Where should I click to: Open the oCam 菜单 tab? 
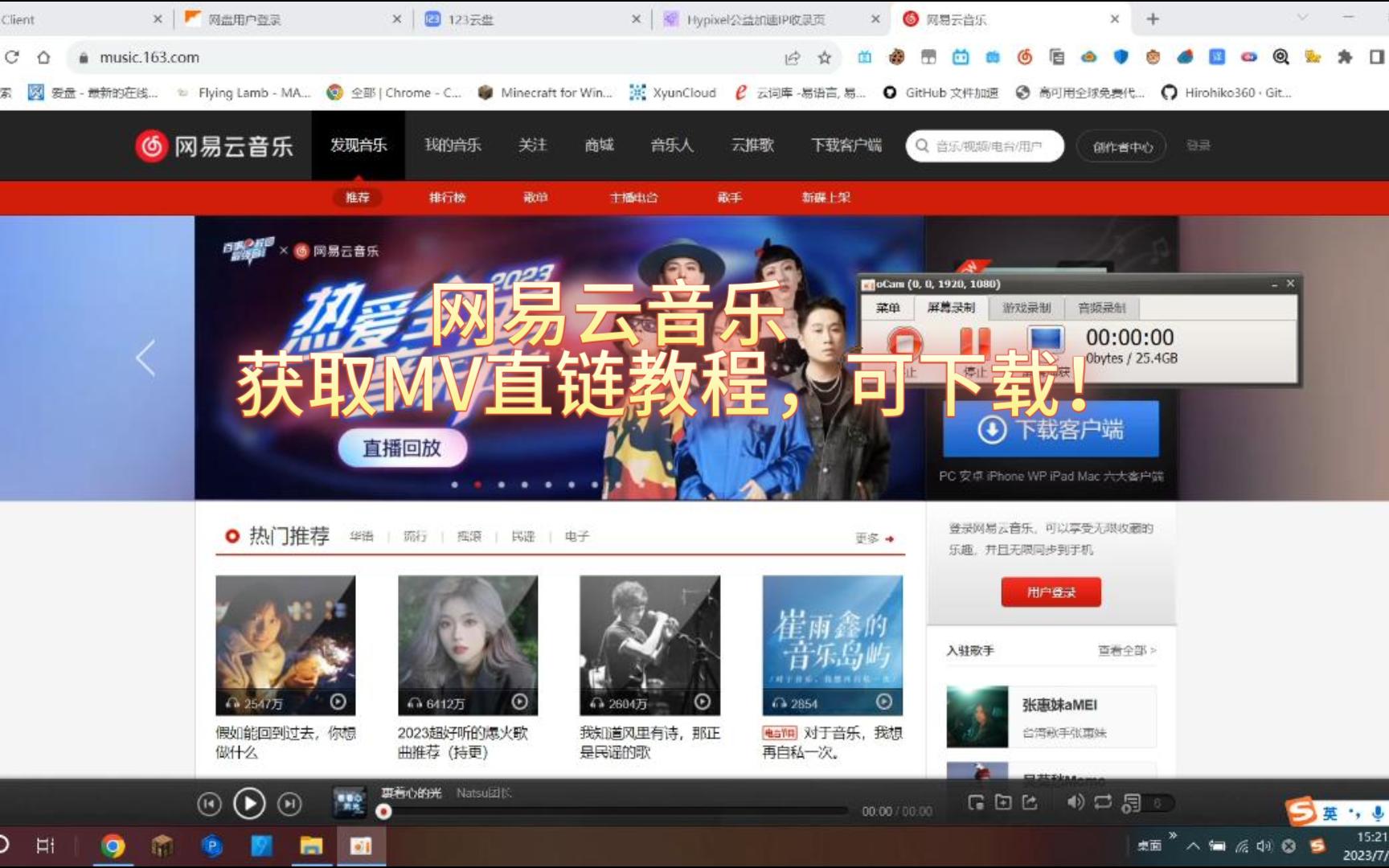[x=888, y=308]
